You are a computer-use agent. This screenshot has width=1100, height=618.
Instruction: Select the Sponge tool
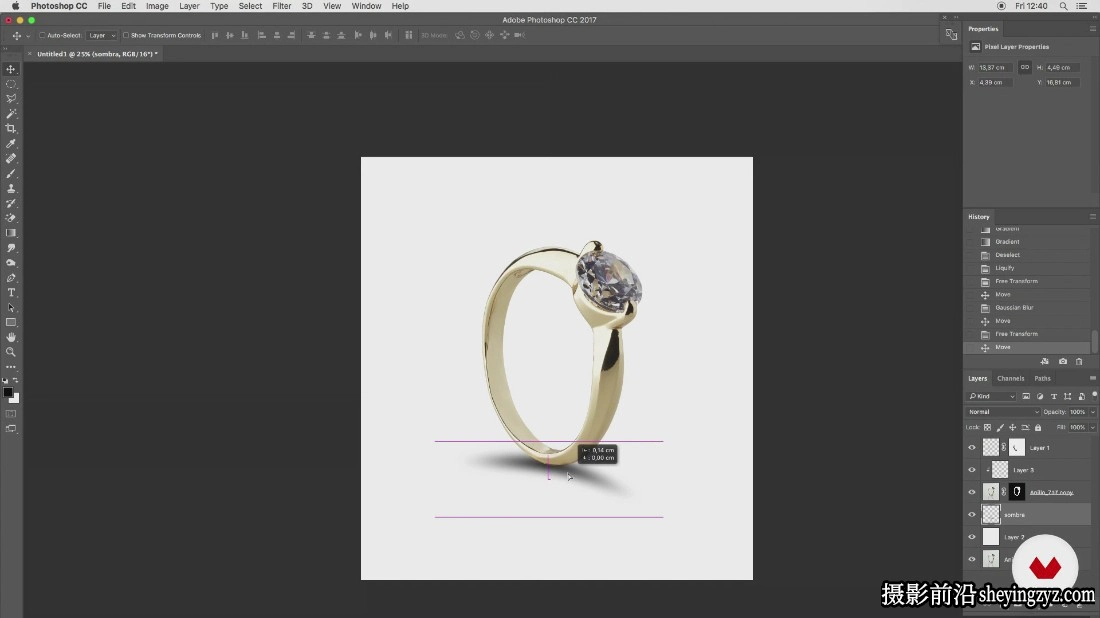point(11,263)
